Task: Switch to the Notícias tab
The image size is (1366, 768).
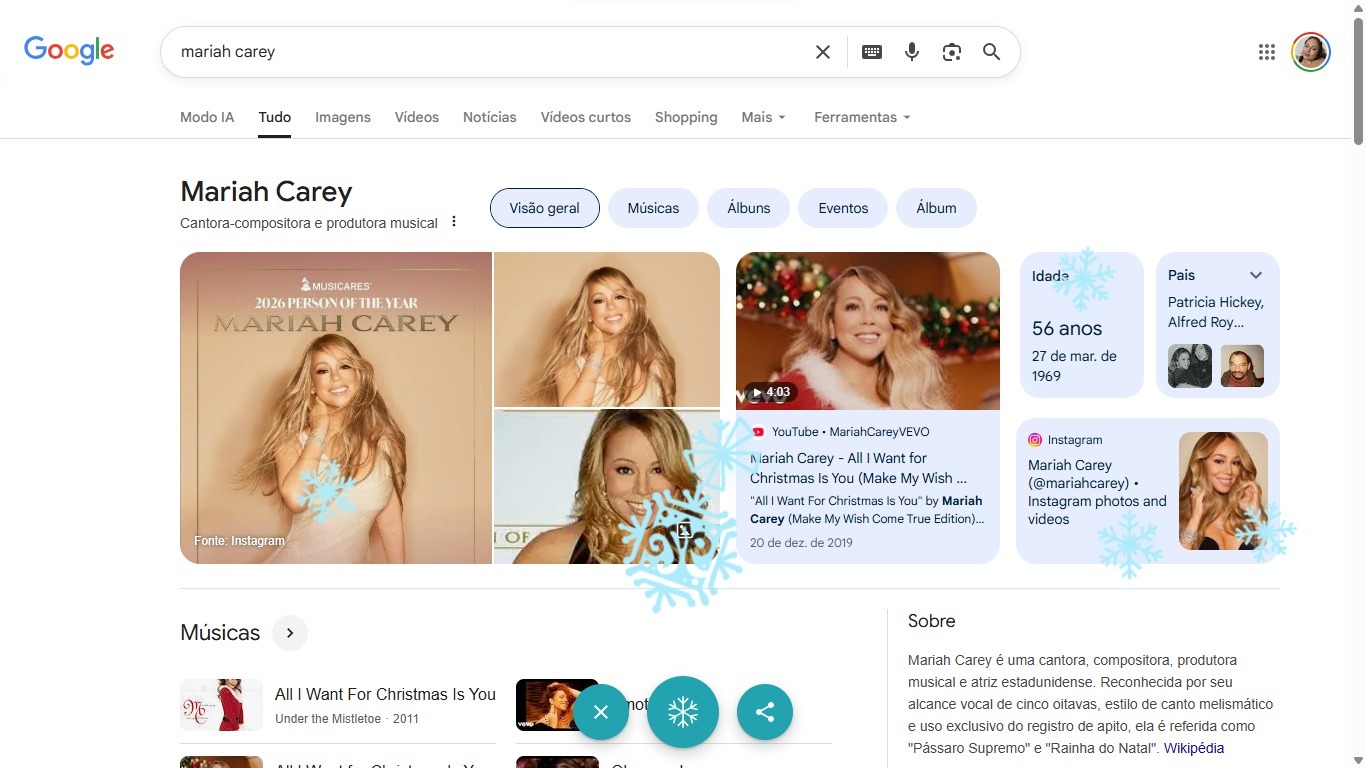Action: pyautogui.click(x=489, y=117)
